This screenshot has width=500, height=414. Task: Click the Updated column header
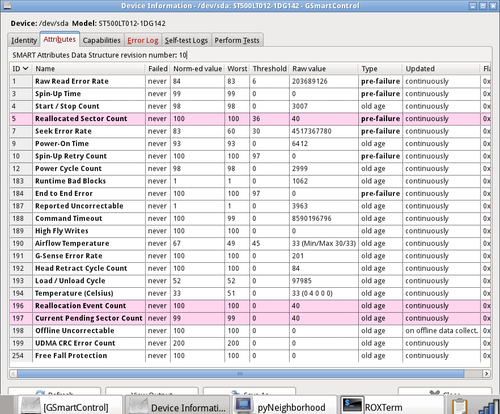441,69
